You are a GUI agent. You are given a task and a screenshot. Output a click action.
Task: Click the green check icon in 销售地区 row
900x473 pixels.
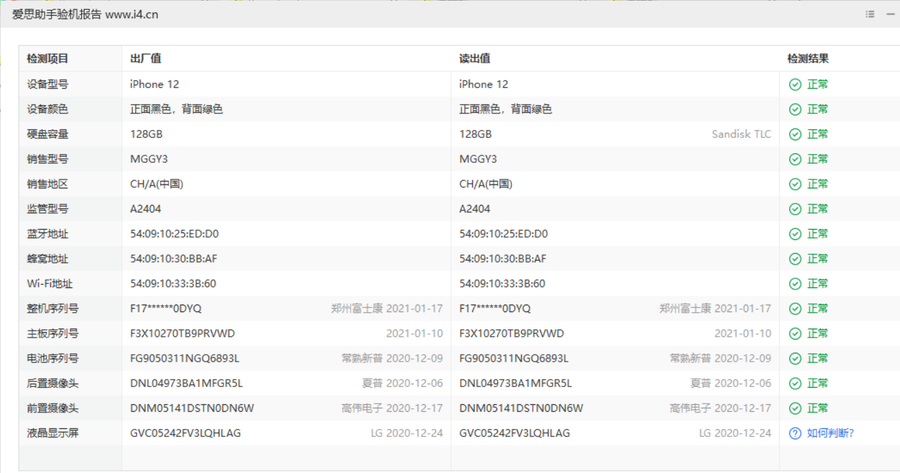point(795,184)
